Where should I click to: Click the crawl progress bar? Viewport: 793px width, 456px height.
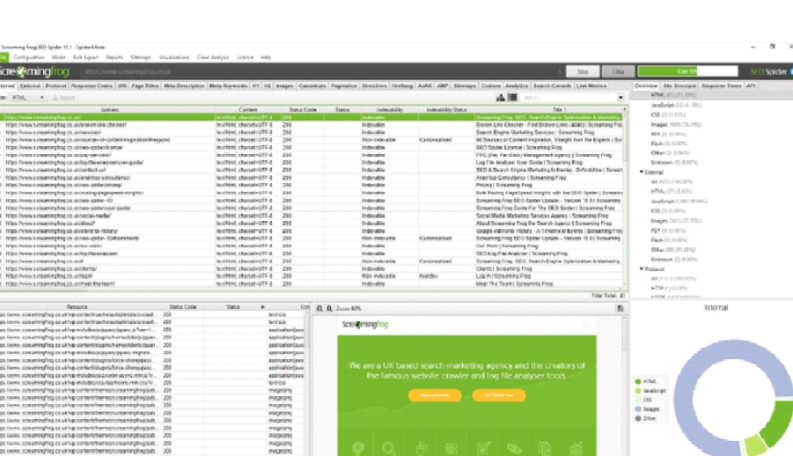[x=688, y=71]
